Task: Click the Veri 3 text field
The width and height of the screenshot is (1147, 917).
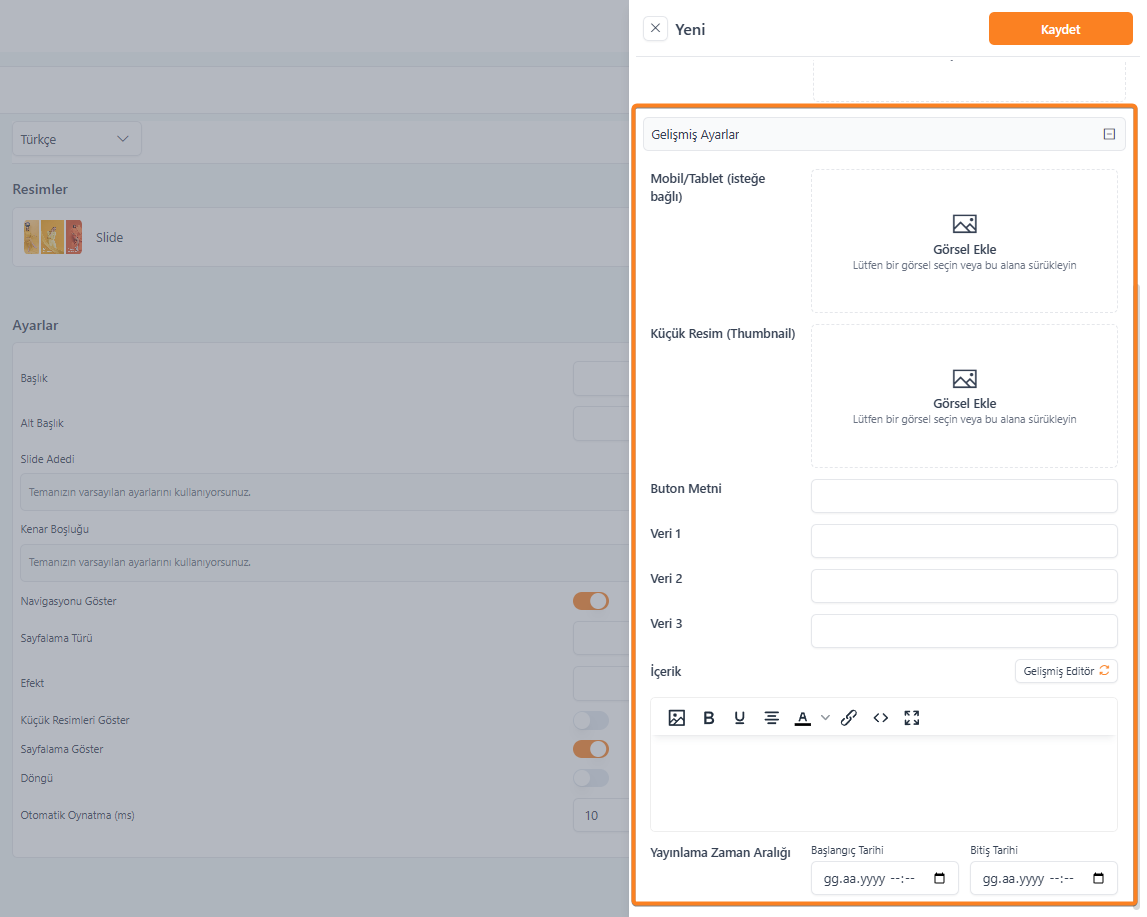Action: click(x=964, y=631)
